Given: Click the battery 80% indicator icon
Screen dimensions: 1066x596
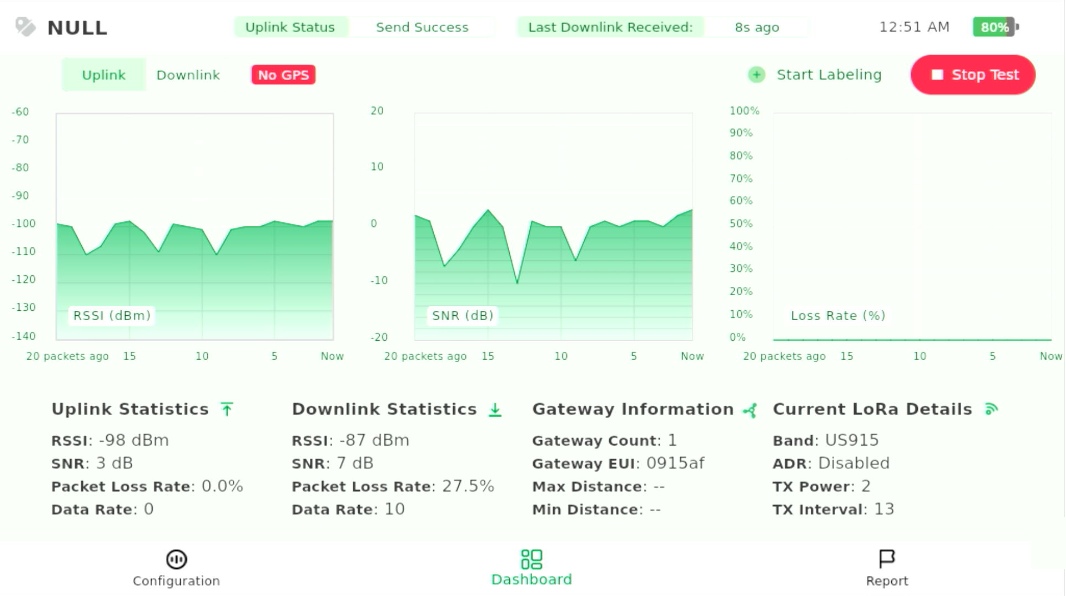Looking at the screenshot, I should (995, 27).
